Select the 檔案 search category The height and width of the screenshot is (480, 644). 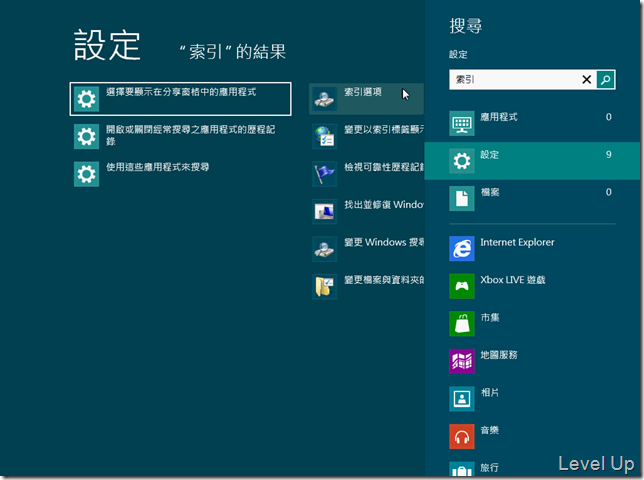(532, 198)
